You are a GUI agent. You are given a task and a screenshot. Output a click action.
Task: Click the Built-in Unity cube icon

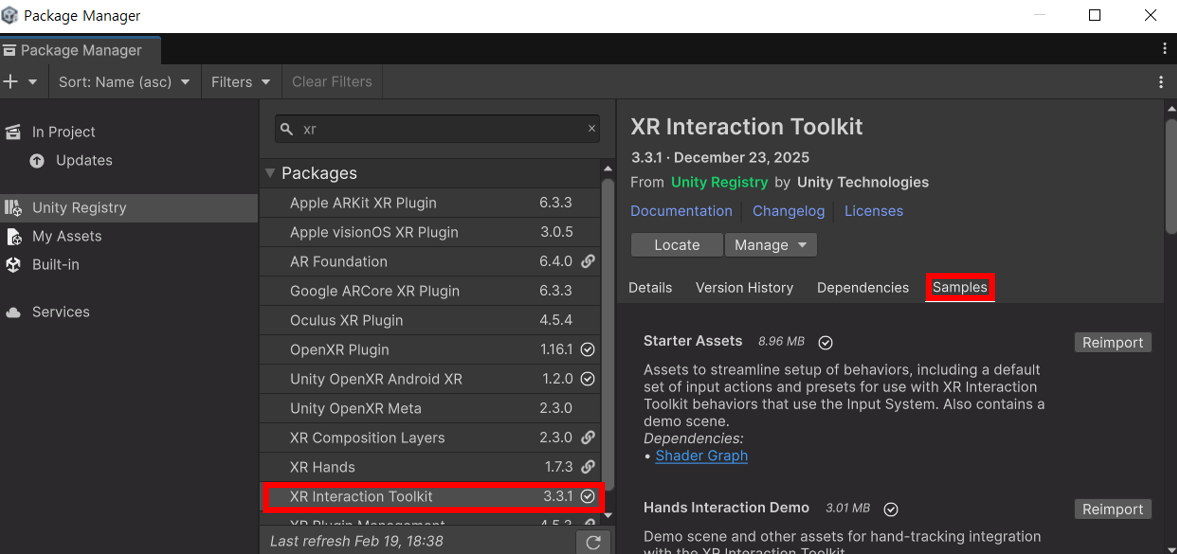(13, 265)
